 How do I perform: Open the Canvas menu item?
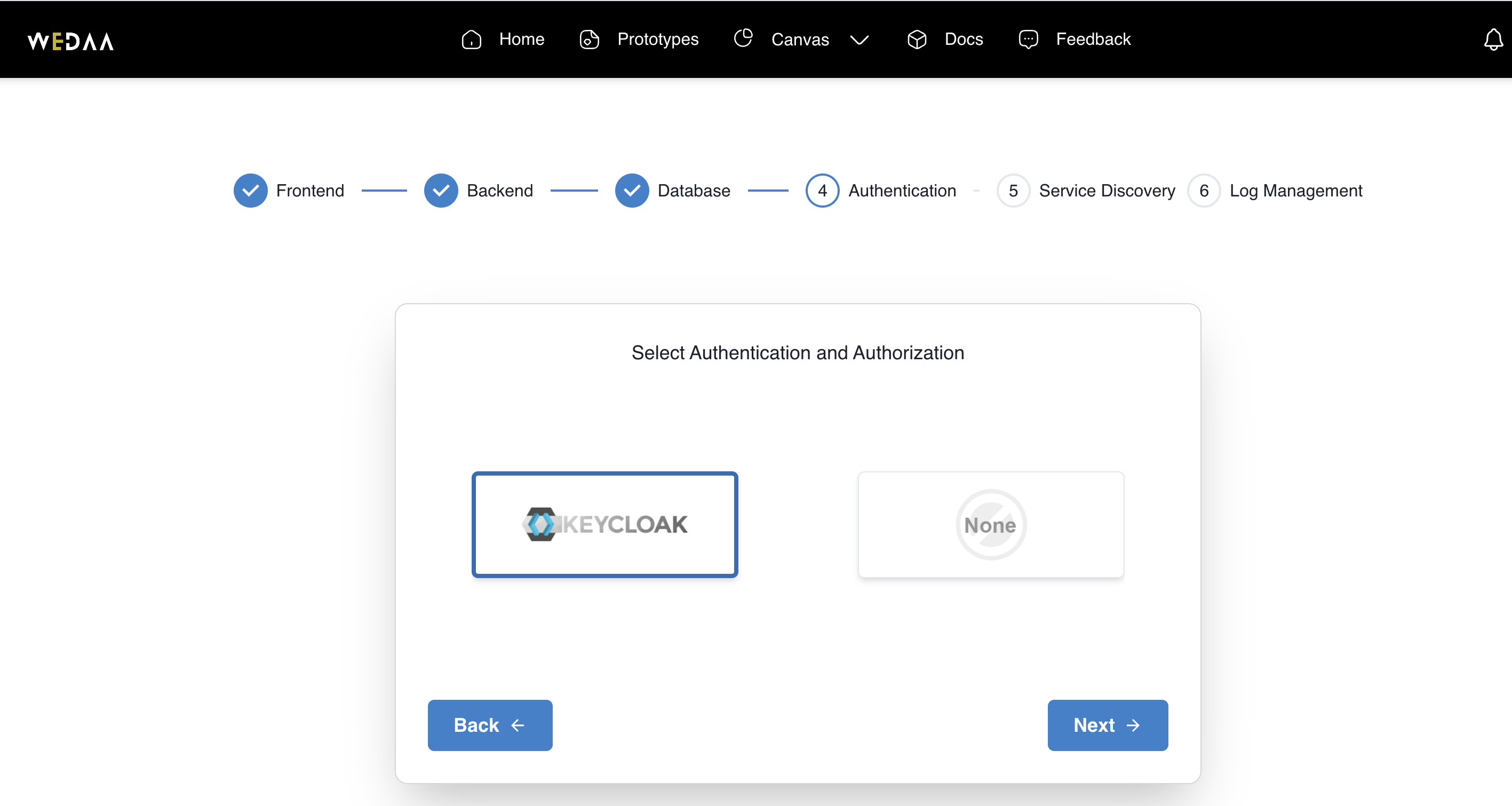[x=800, y=39]
